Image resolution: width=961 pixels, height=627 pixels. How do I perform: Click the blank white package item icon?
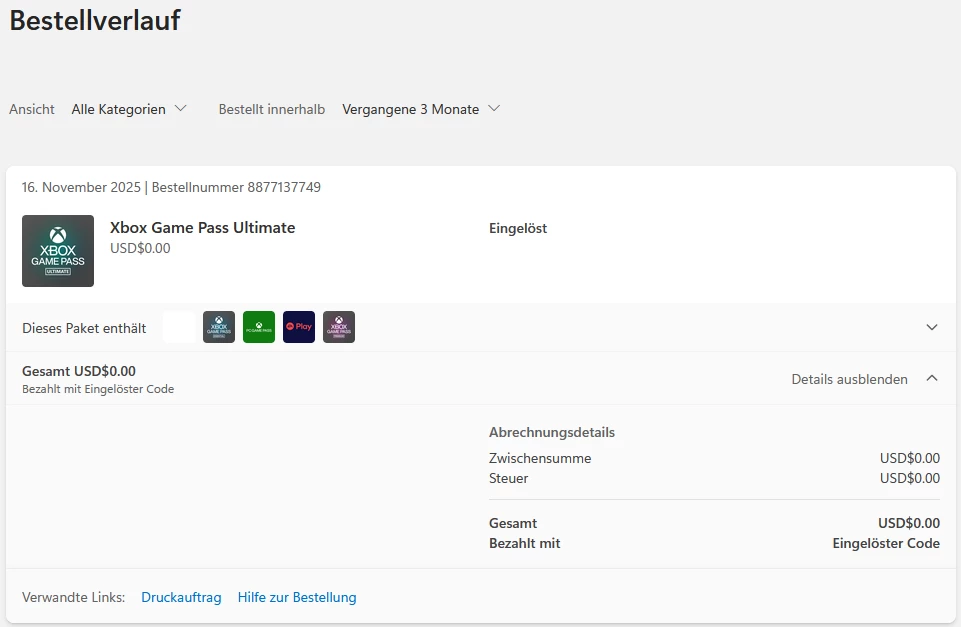pos(179,327)
